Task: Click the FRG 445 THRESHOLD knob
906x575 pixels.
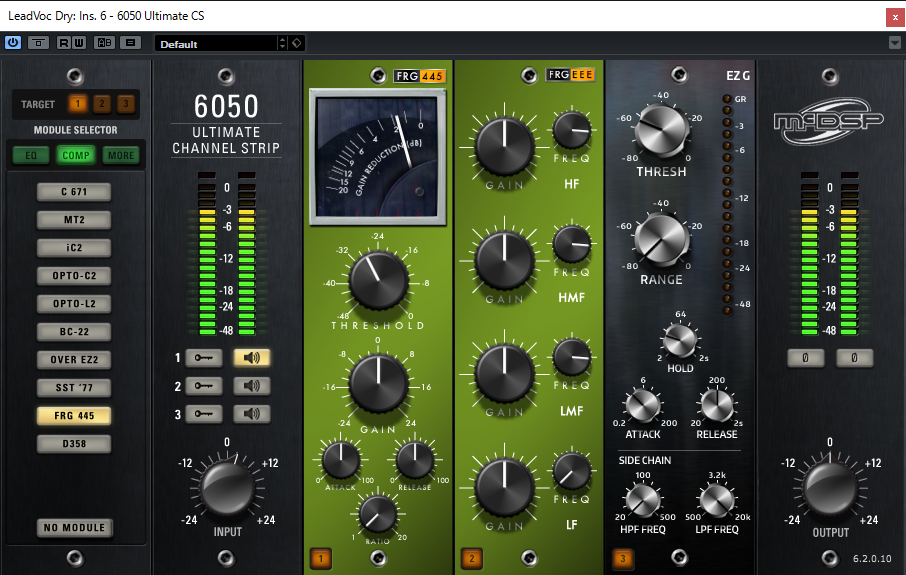Action: coord(378,281)
